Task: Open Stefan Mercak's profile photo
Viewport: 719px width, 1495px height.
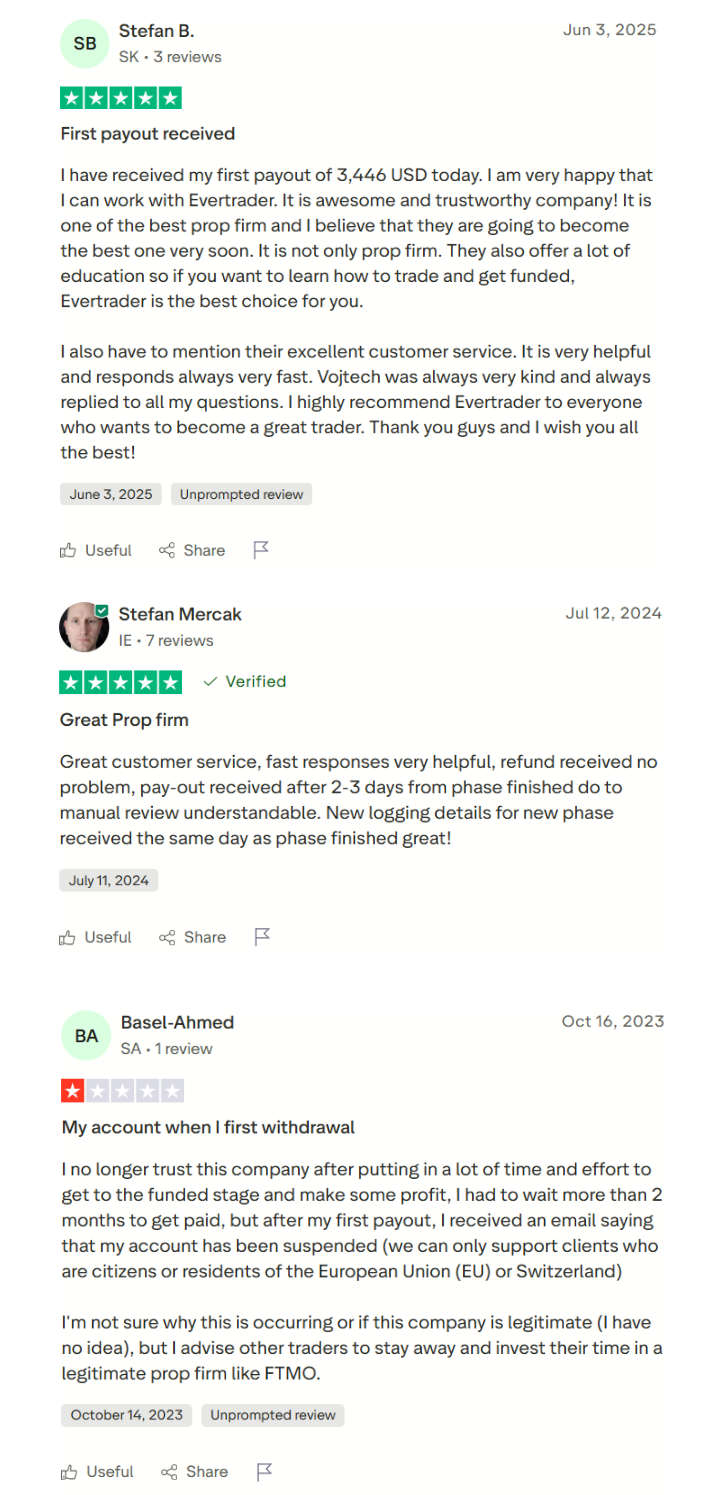Action: coord(84,627)
